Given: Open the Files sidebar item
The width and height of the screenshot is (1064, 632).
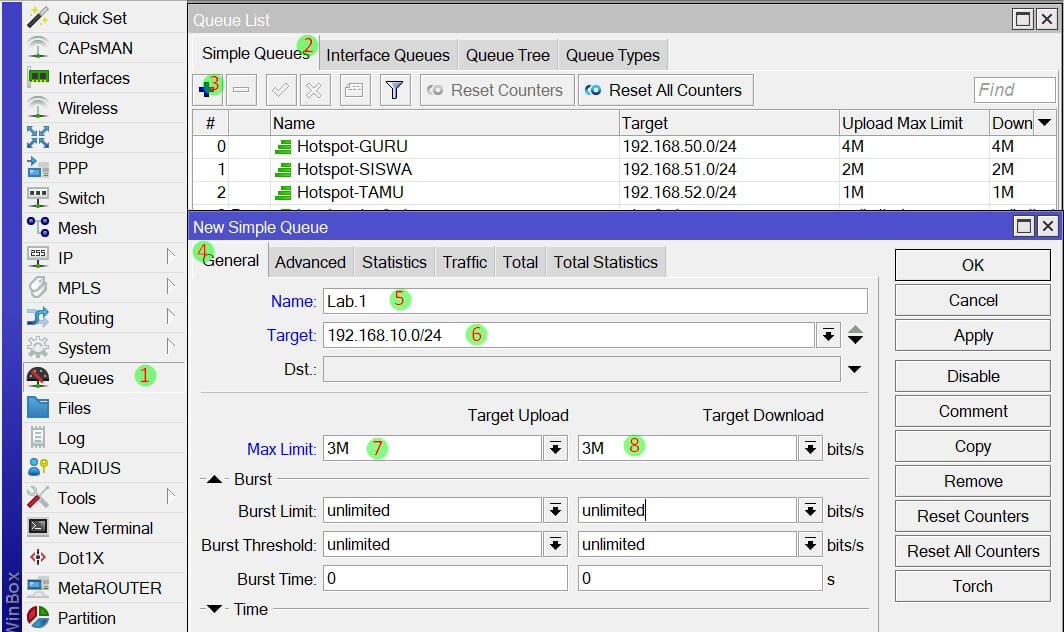Looking at the screenshot, I should point(74,408).
